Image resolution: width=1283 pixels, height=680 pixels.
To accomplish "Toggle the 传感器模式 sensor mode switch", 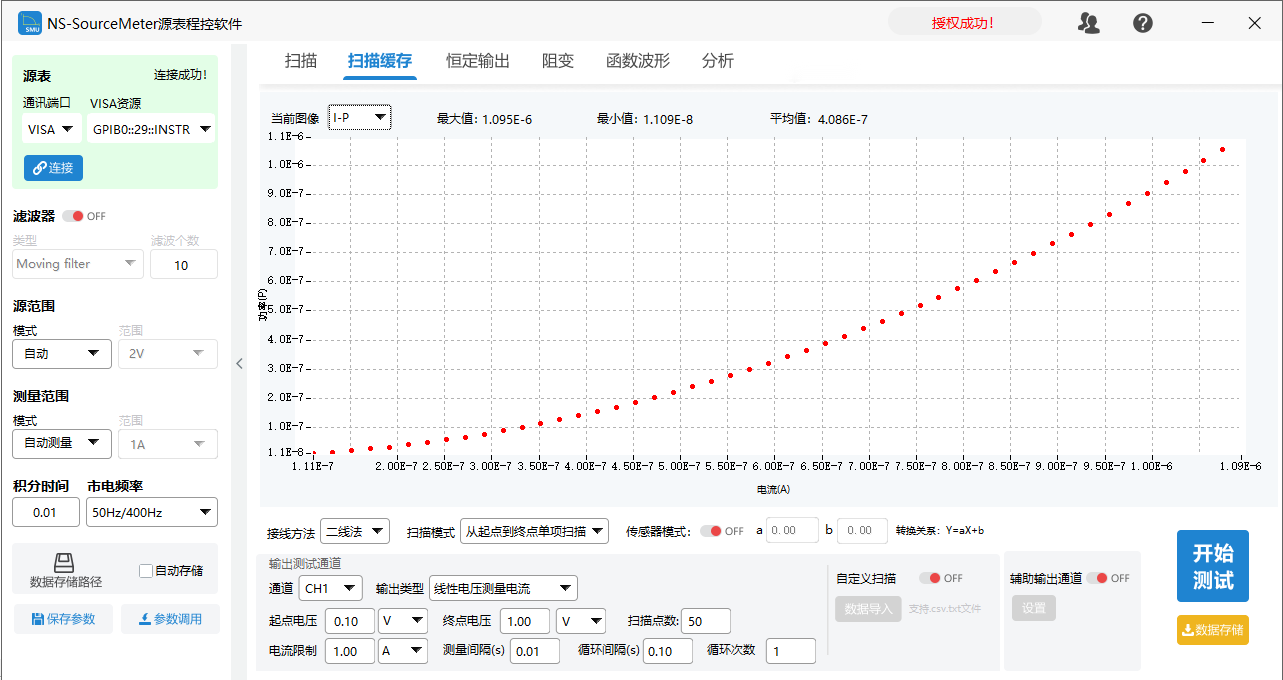I will (710, 531).
